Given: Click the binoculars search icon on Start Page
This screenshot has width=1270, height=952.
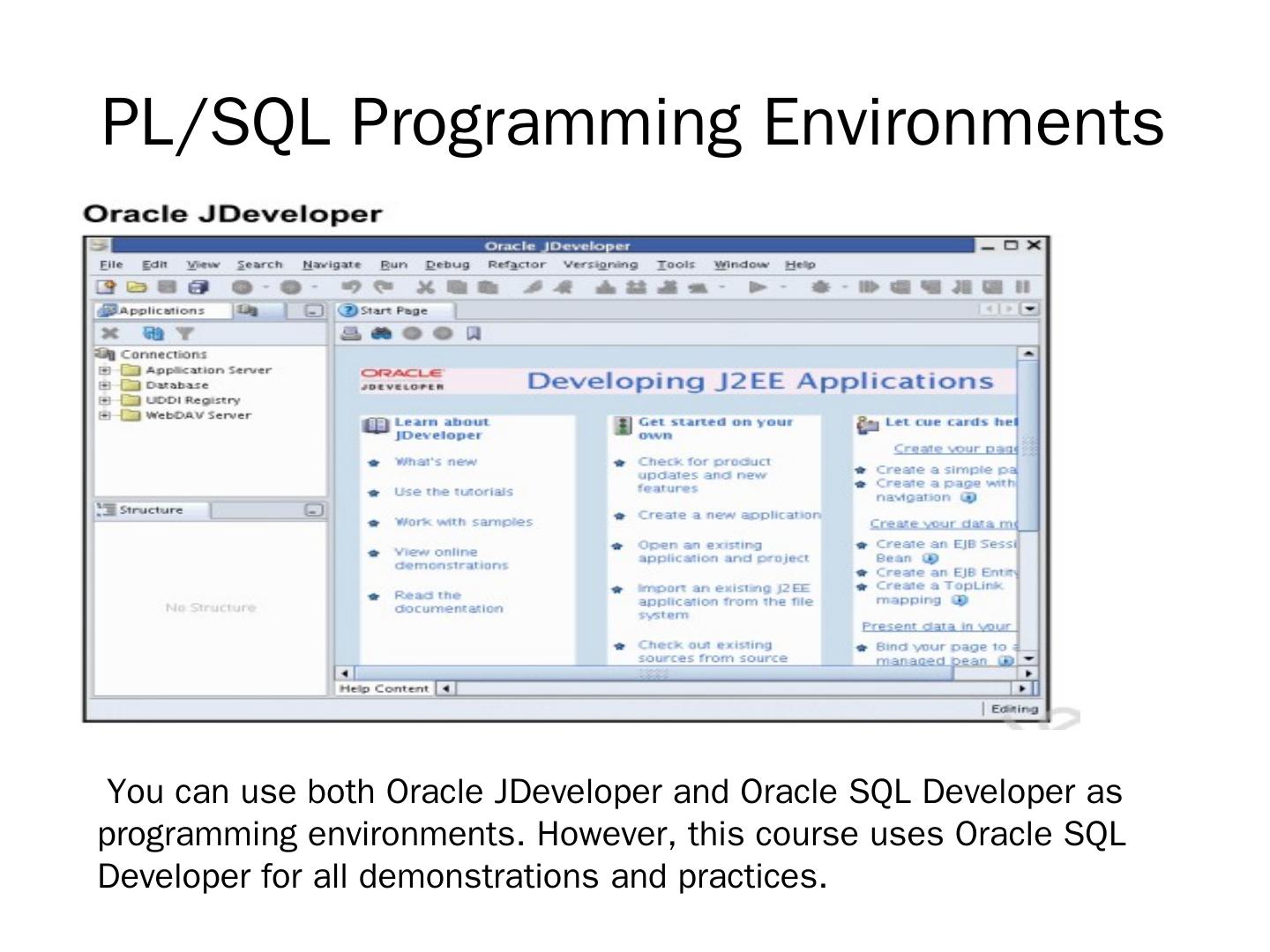Looking at the screenshot, I should (381, 333).
